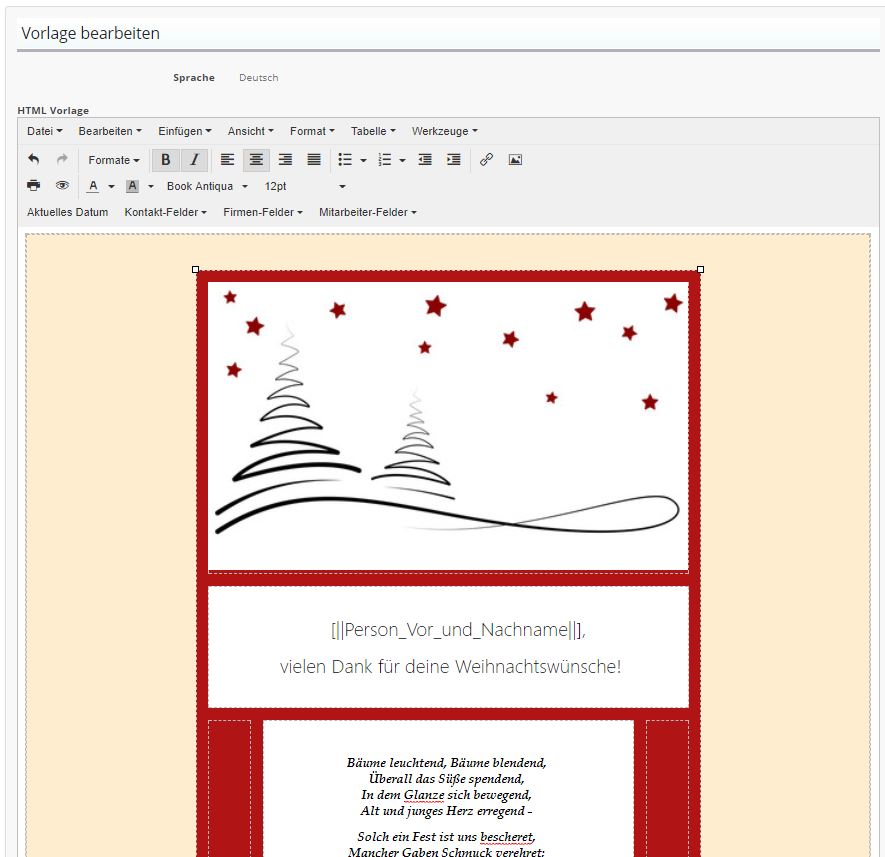Expand the Firmen-Felder dropdown

263,212
